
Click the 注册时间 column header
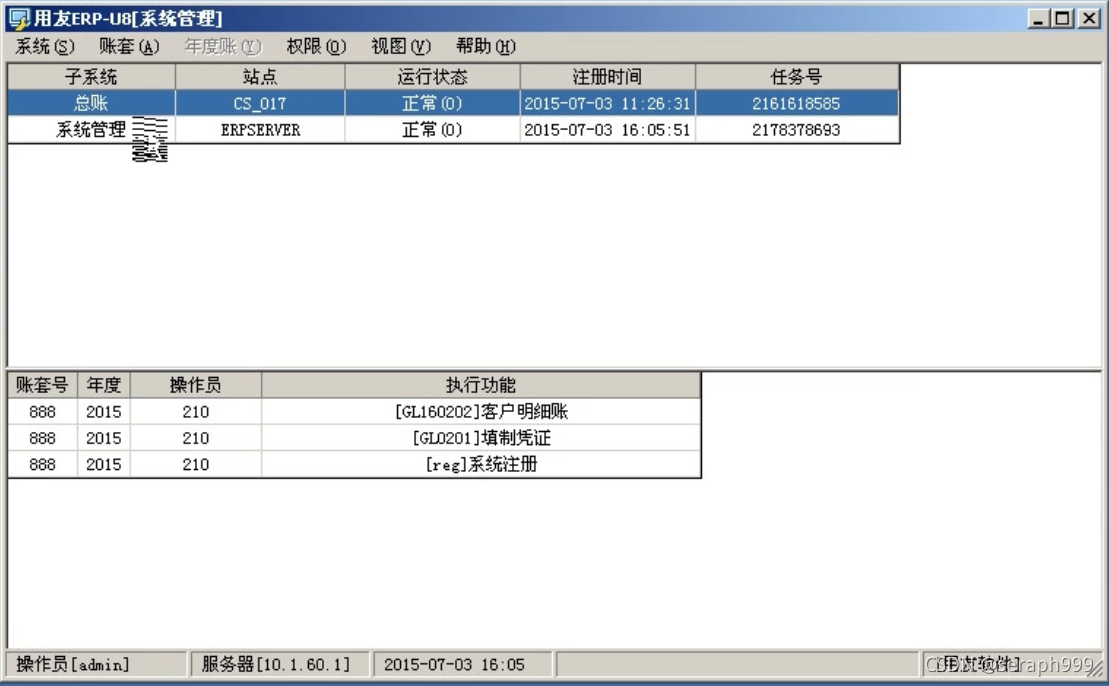click(x=608, y=76)
